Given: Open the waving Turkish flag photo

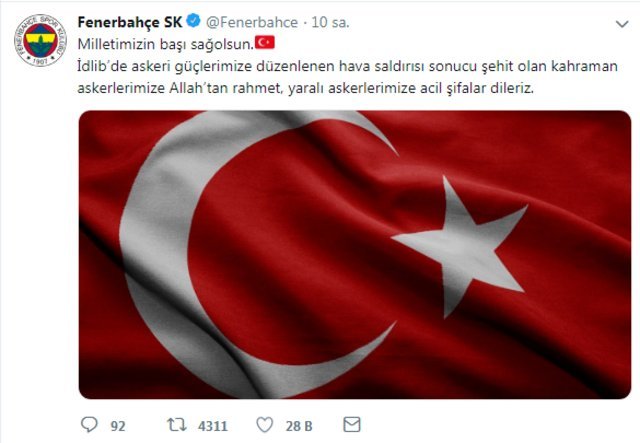Looking at the screenshot, I should [x=355, y=254].
